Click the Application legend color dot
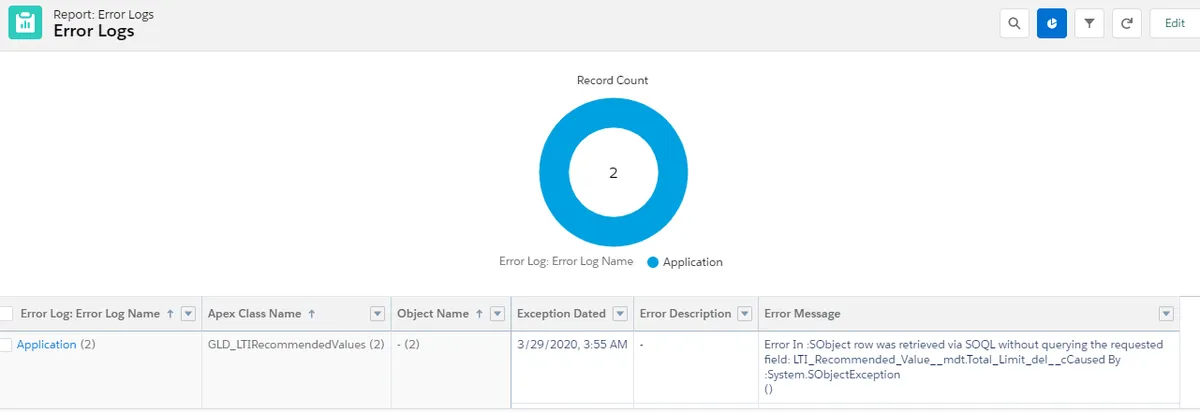The image size is (1200, 412). [653, 262]
